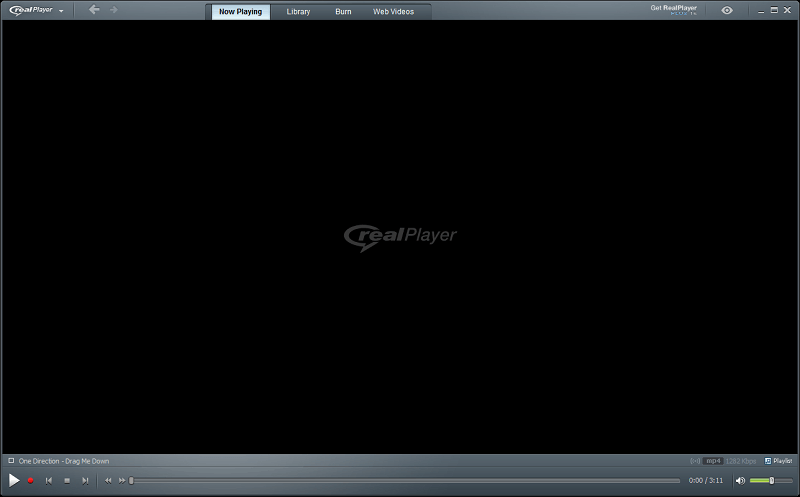
Task: Click the eye icon in title bar
Action: (x=727, y=10)
